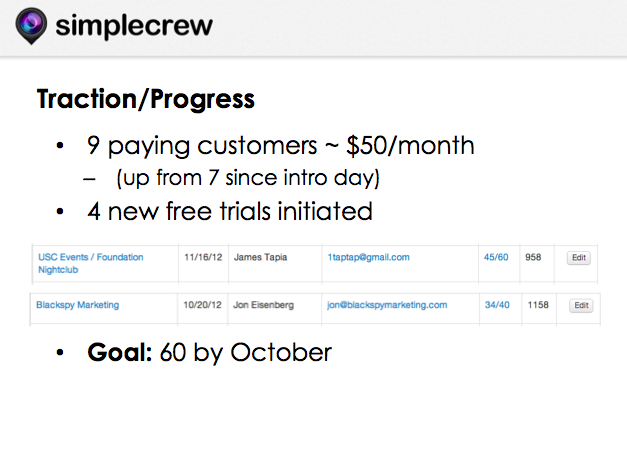Click the simplecrew camera lens logo icon
Viewport: 627px width, 469px height.
click(31, 26)
